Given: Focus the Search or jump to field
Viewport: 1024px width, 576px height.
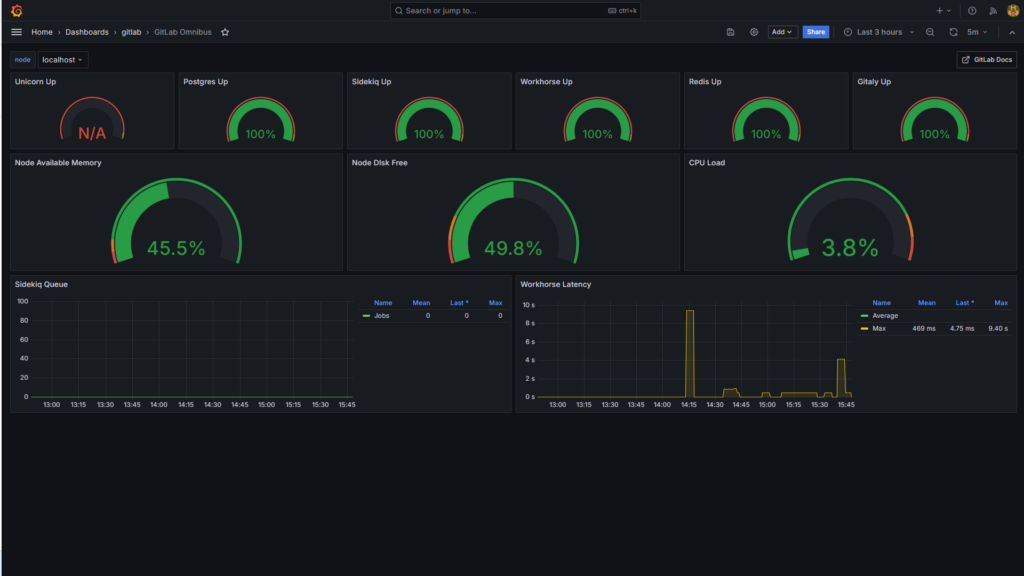Looking at the screenshot, I should pos(515,10).
